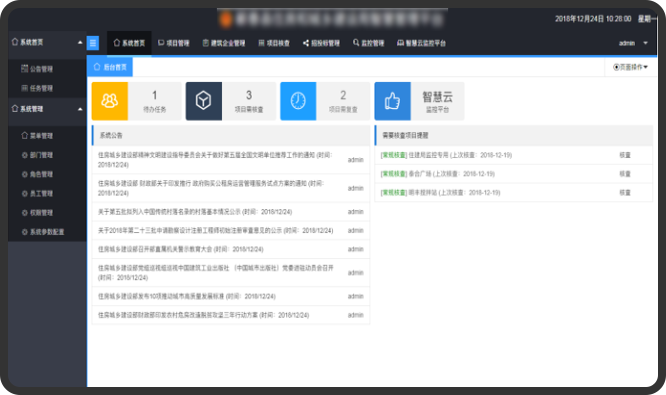The image size is (666, 395).
Task: Select the 项目管理 top menu item
Action: (x=173, y=43)
